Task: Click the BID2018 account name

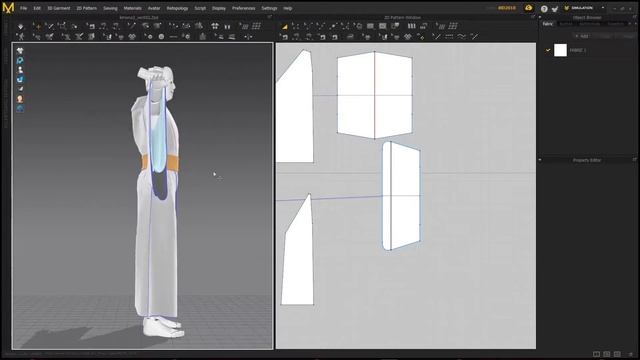Action: 507,8
